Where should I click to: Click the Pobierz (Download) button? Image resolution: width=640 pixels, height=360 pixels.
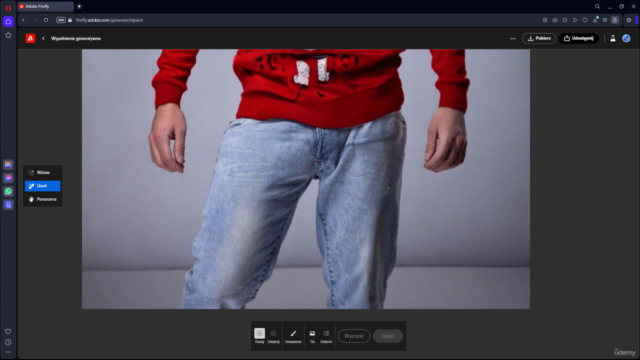[539, 38]
